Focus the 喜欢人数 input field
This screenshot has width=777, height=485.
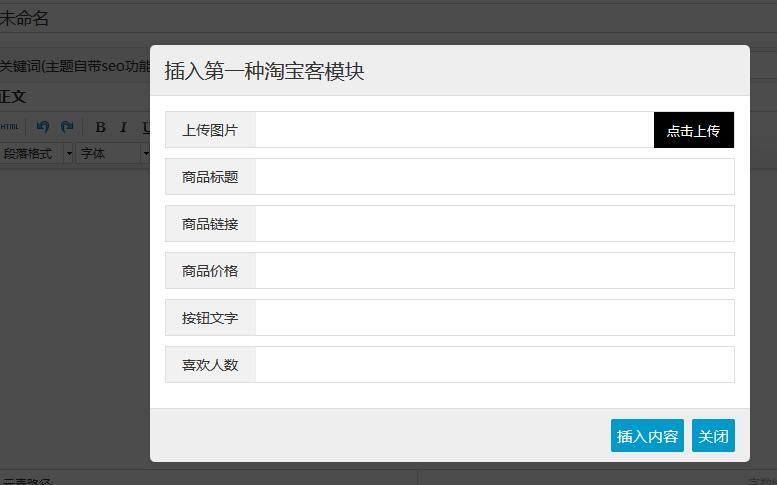[495, 365]
